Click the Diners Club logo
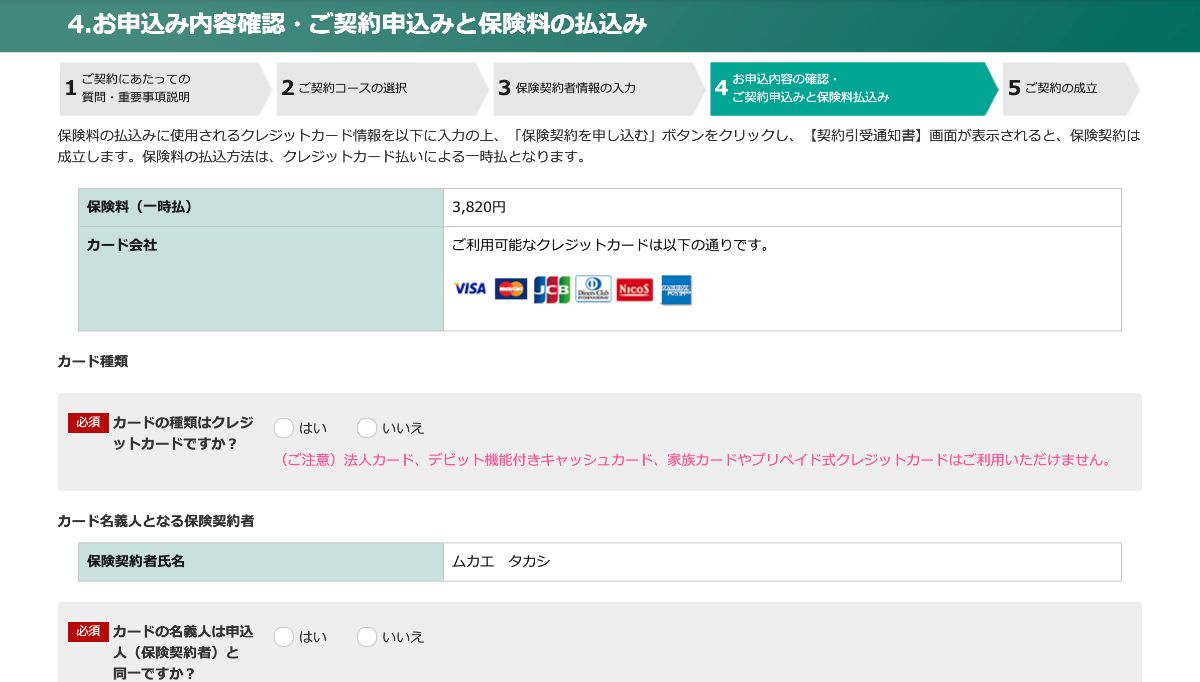The width and height of the screenshot is (1200, 682). [593, 289]
